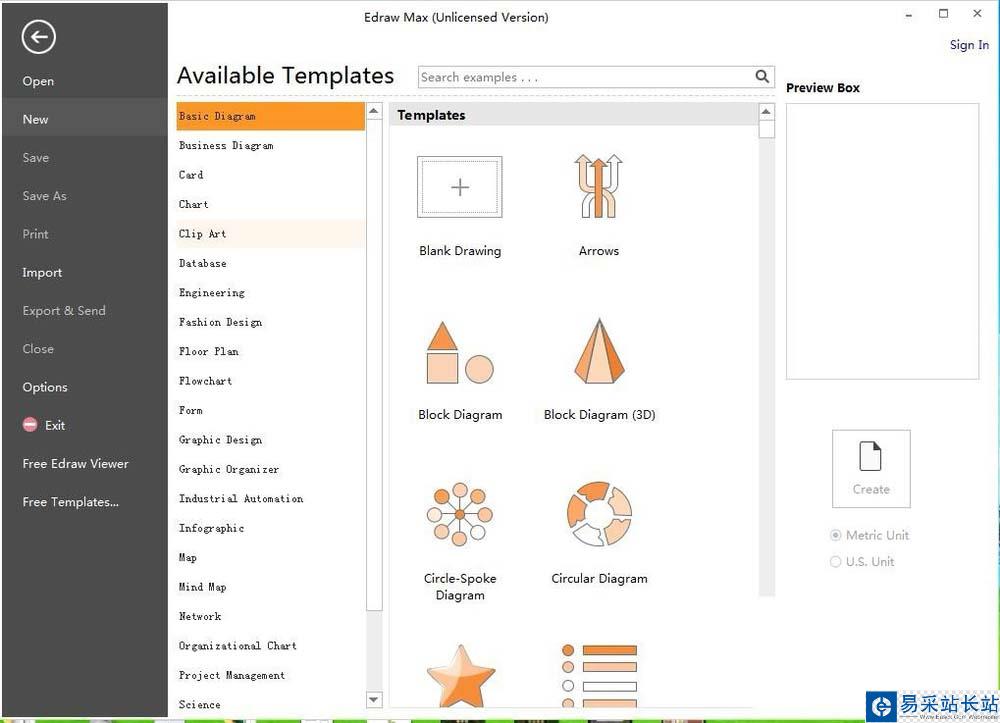1000x723 pixels.
Task: Select Graphic Organizer category
Action: pyautogui.click(x=270, y=469)
